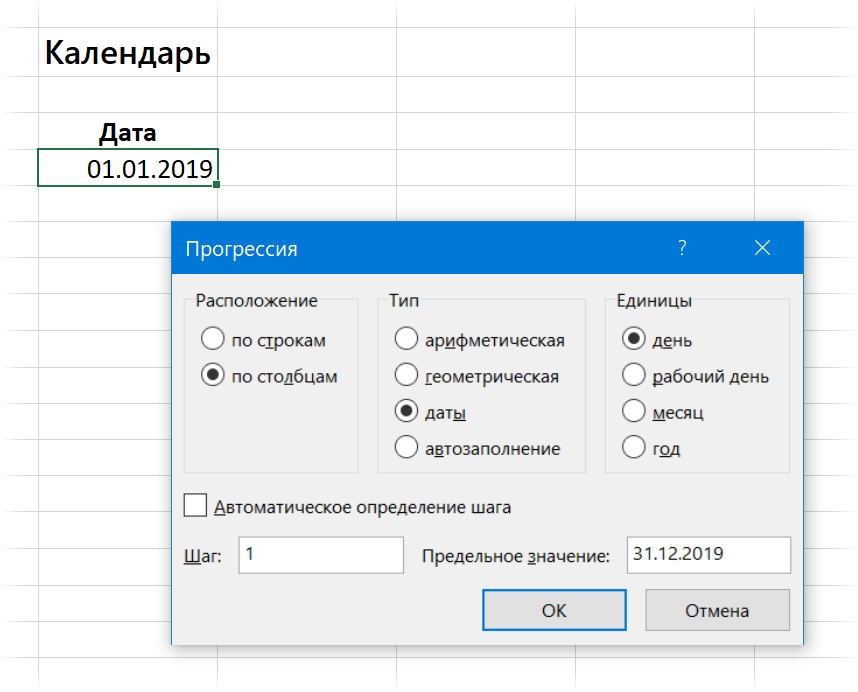
Task: Select the 'по столбцам' radio button
Action: click(212, 375)
